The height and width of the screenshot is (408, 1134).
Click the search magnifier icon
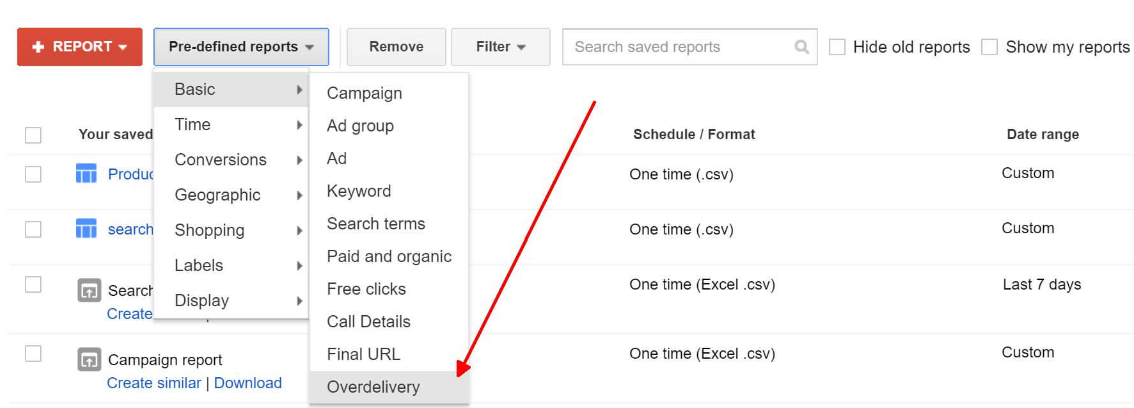pyautogui.click(x=801, y=47)
